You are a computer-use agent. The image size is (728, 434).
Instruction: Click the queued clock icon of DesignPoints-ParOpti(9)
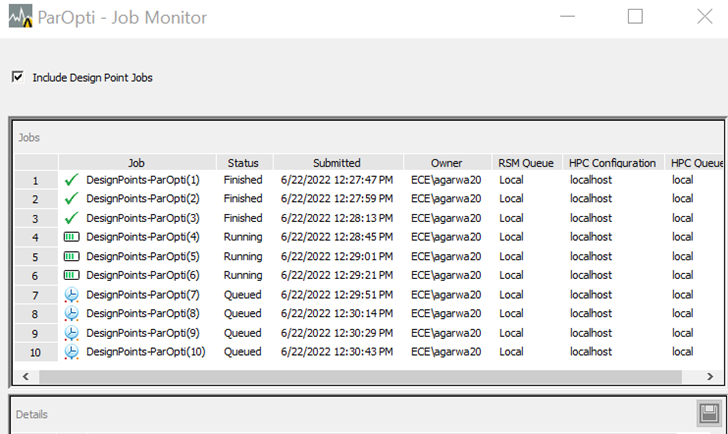pyautogui.click(x=72, y=333)
